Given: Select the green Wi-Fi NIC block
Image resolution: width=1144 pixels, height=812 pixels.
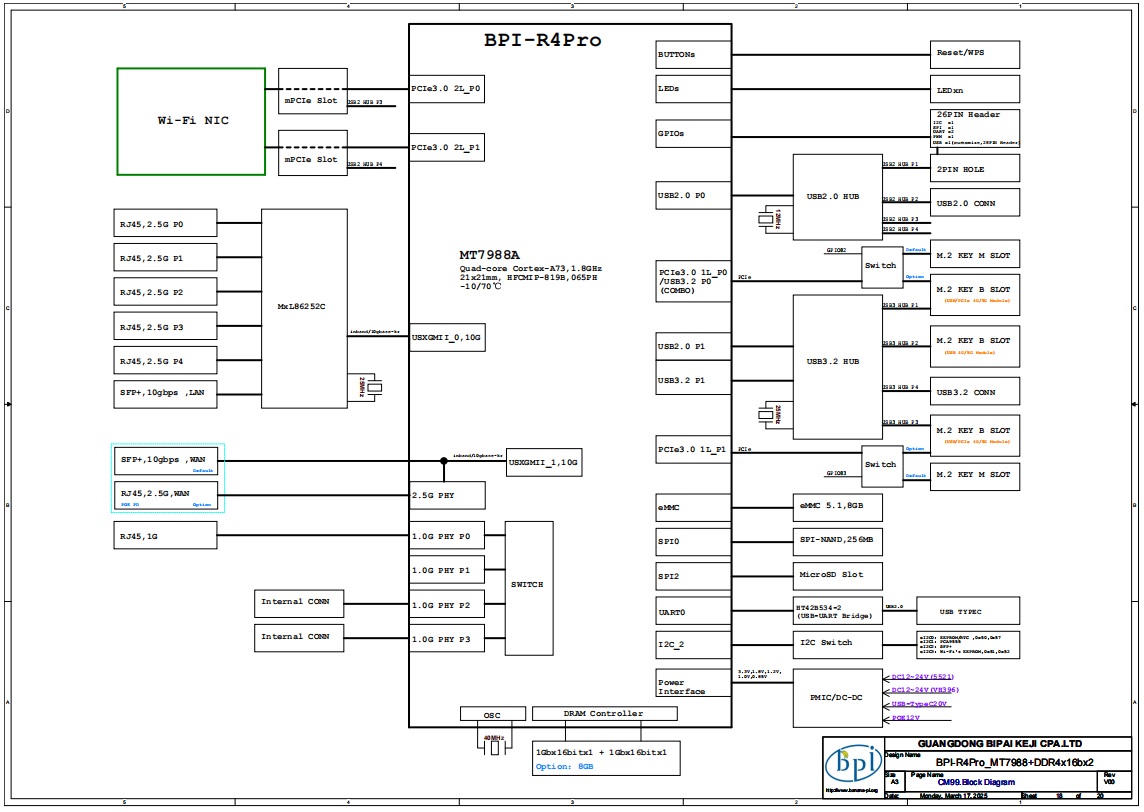Looking at the screenshot, I should (x=191, y=121).
